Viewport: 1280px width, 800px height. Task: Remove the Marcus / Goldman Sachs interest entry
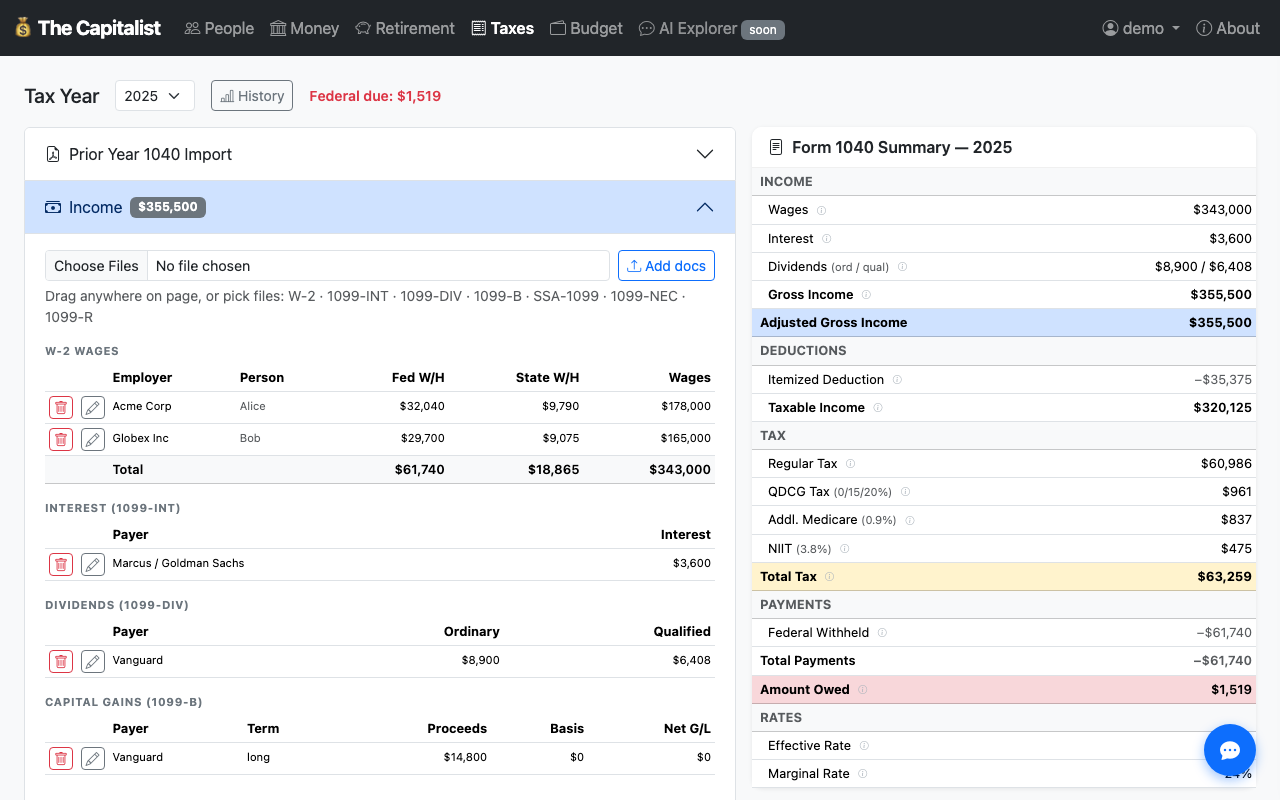point(60,564)
